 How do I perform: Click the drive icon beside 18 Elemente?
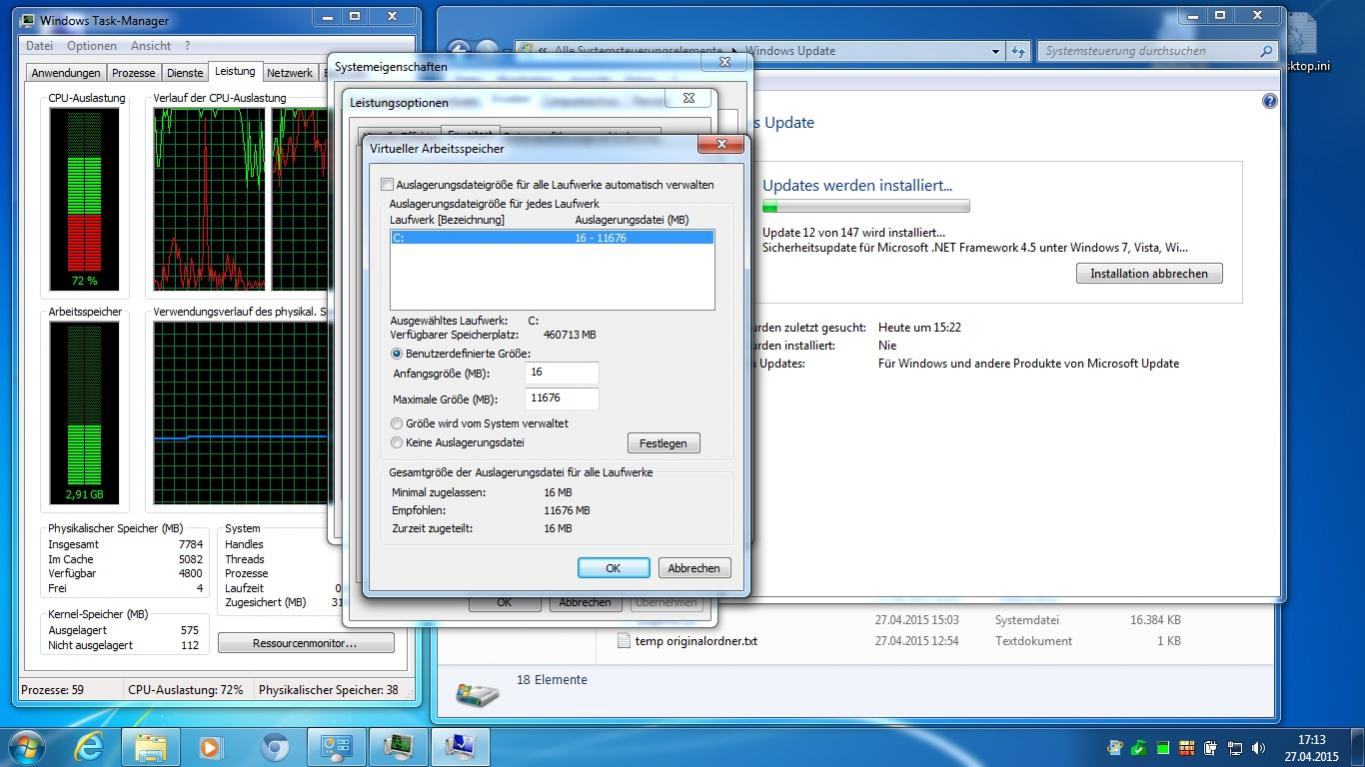477,693
